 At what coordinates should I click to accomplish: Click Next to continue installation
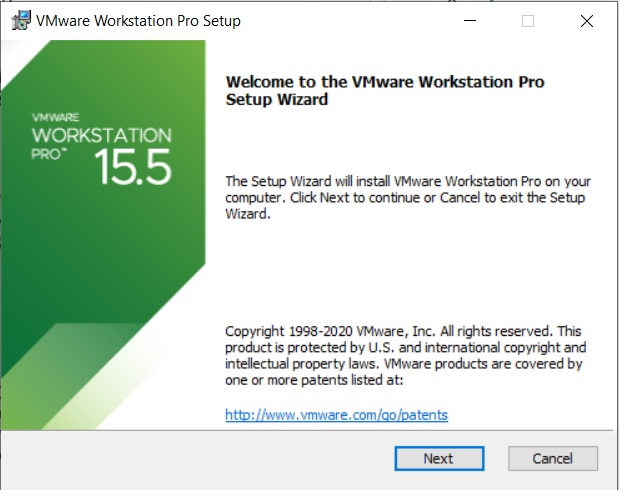pos(437,458)
